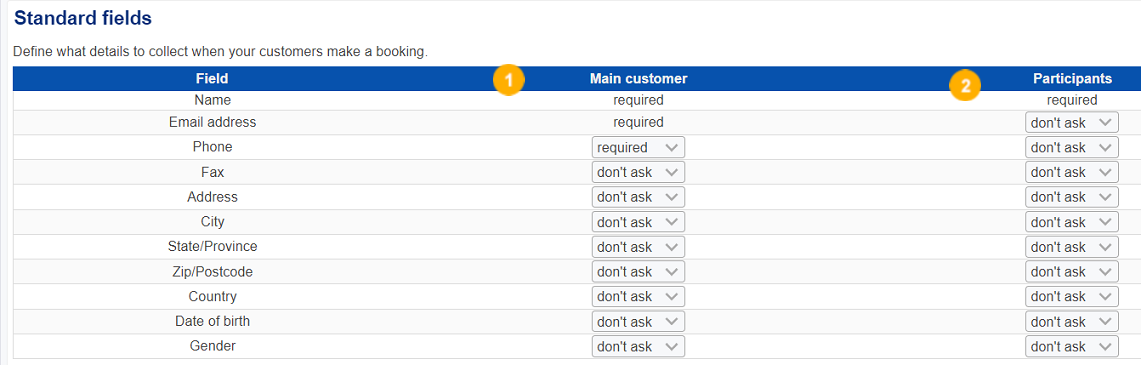Open Phone dropdown under Participants
Screen dimensions: 1141x365
(x=1072, y=148)
